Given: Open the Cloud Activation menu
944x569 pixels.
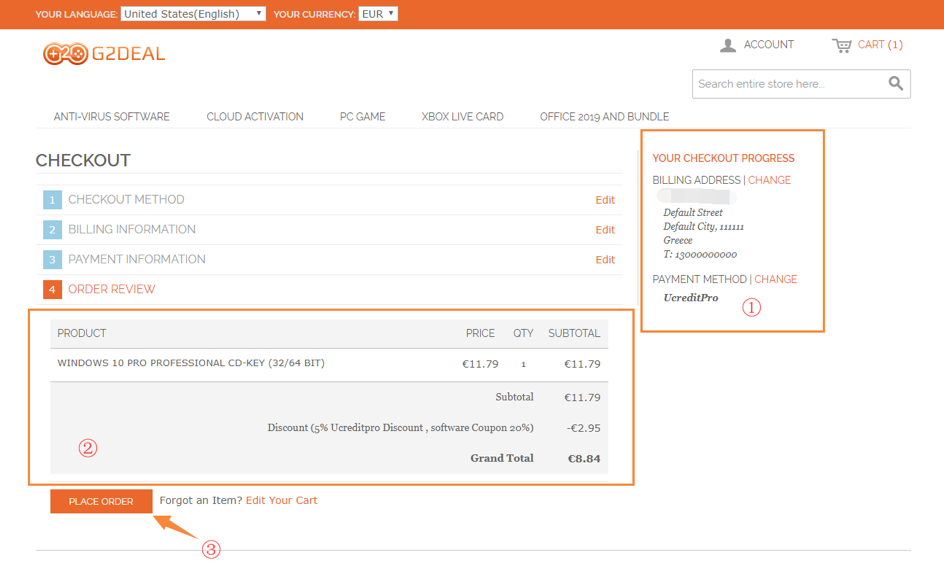Looking at the screenshot, I should click(x=255, y=117).
